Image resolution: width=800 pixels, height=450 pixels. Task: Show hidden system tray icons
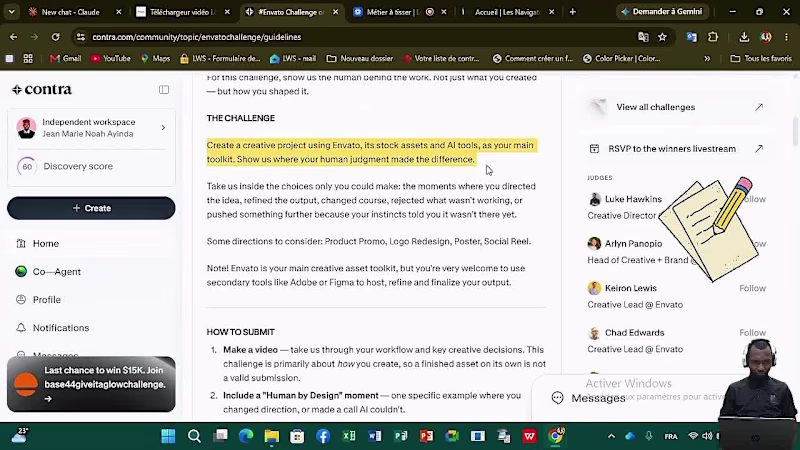click(x=611, y=436)
